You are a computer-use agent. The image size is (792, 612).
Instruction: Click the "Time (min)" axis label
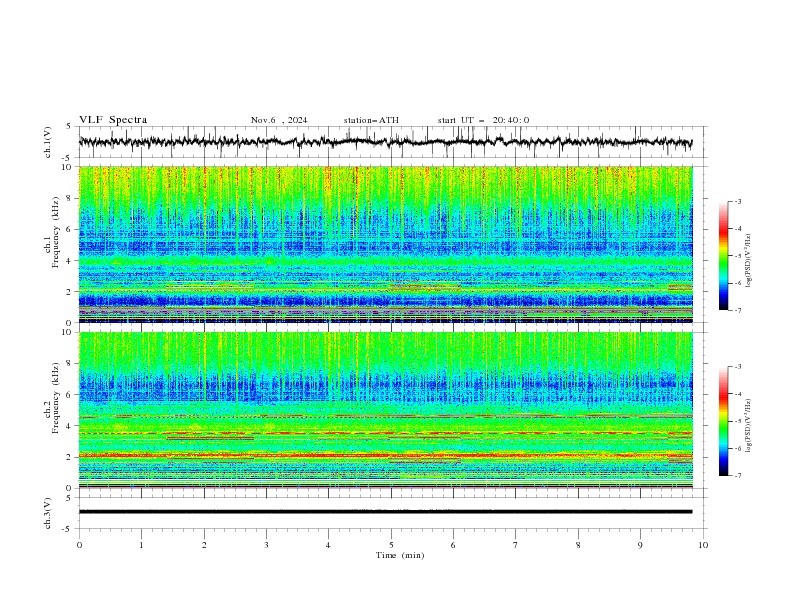(400, 555)
